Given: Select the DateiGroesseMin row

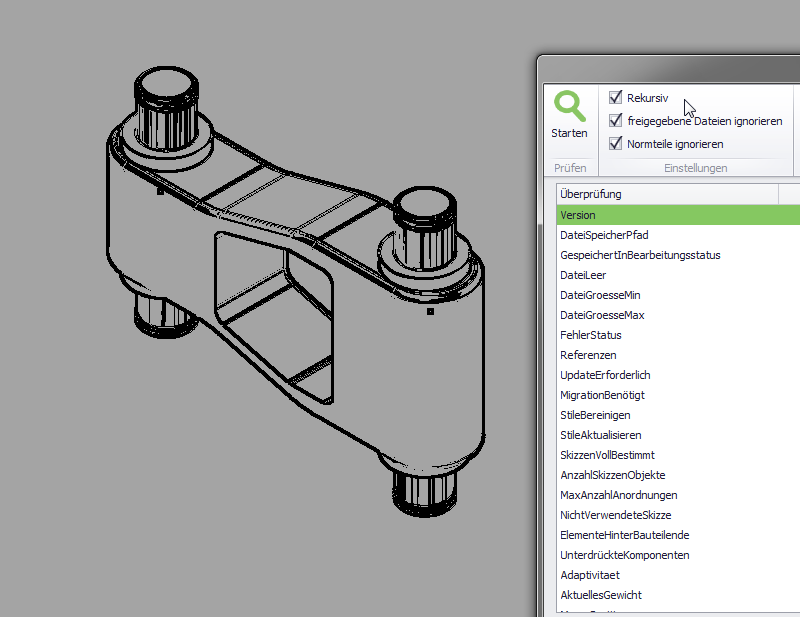Looking at the screenshot, I should (x=678, y=295).
